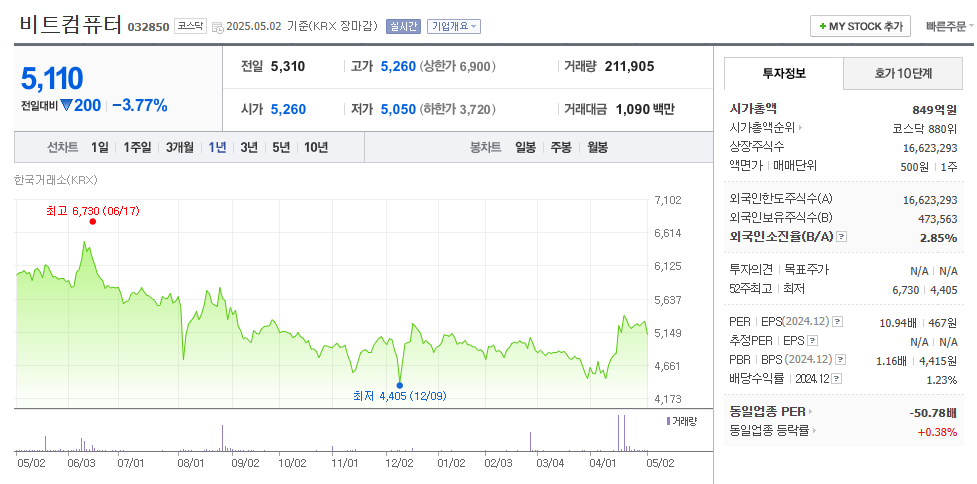Viewport: 977px width, 484px height.
Task: Expand the 빠른주문 menu
Action: 950,26
